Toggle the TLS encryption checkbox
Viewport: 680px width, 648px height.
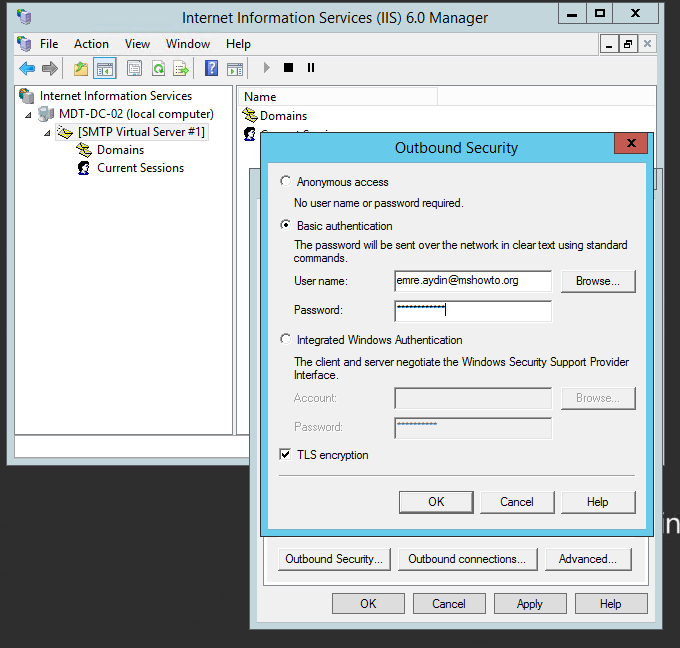285,454
